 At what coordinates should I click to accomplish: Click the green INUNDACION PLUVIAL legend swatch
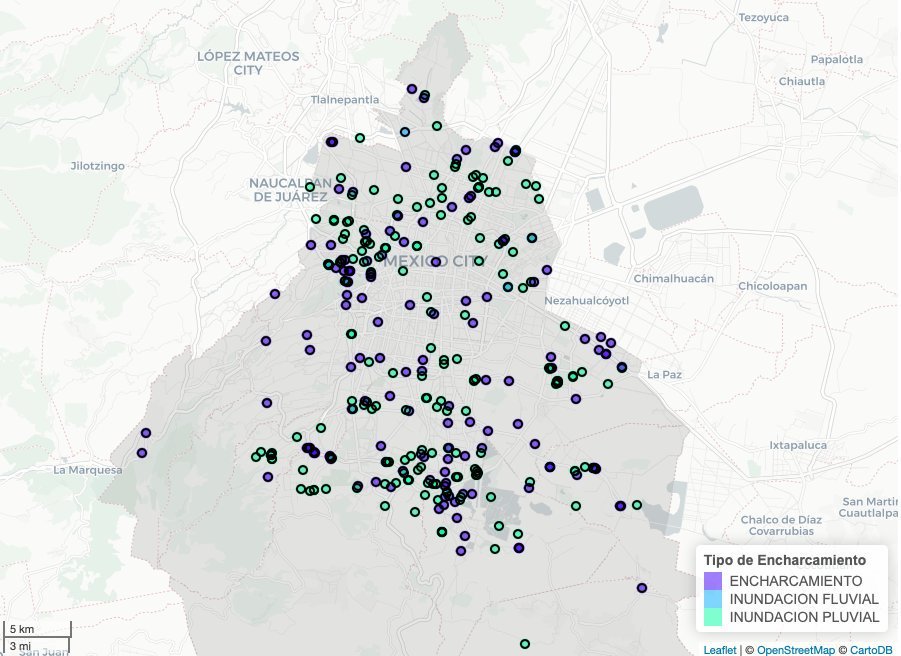(x=713, y=618)
